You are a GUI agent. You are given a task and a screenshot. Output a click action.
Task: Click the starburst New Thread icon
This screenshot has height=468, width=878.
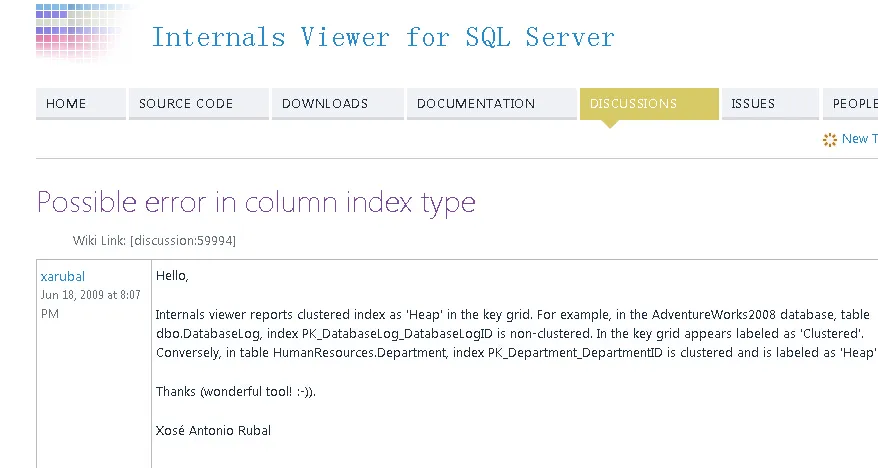(829, 139)
